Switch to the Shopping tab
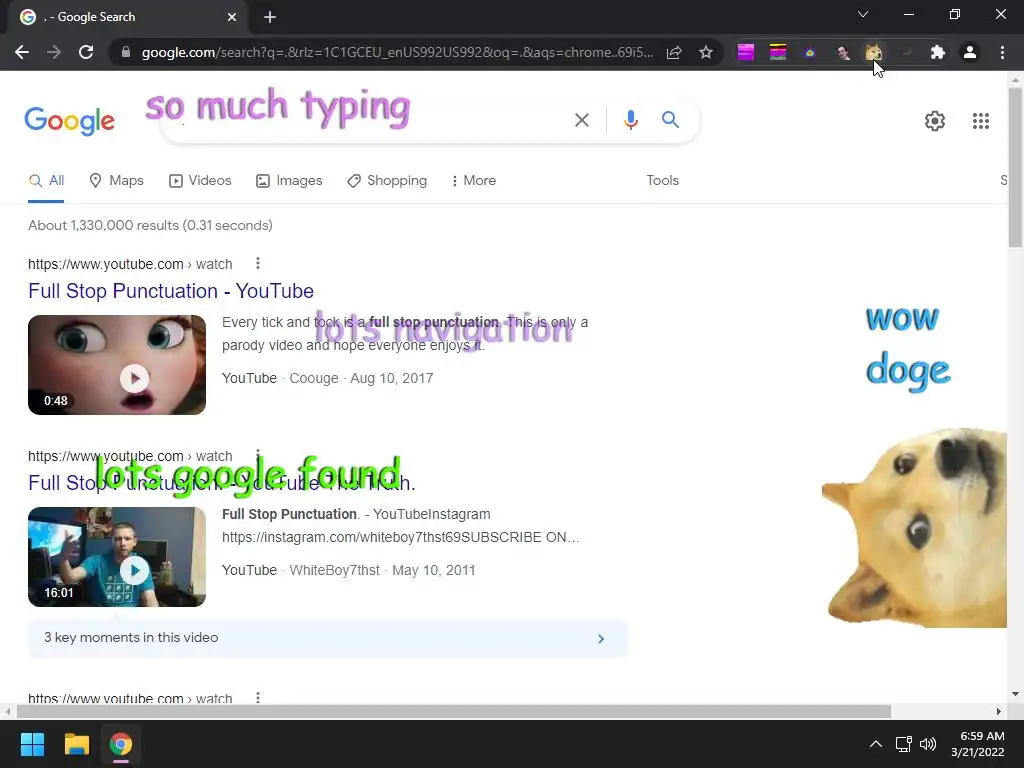This screenshot has width=1024, height=768. pyautogui.click(x=387, y=181)
